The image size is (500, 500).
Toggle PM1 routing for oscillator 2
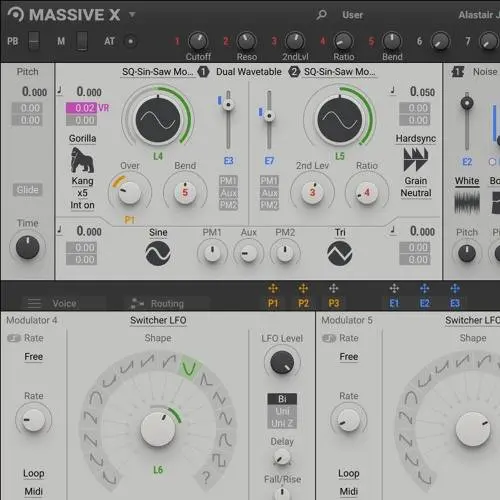[269, 181]
